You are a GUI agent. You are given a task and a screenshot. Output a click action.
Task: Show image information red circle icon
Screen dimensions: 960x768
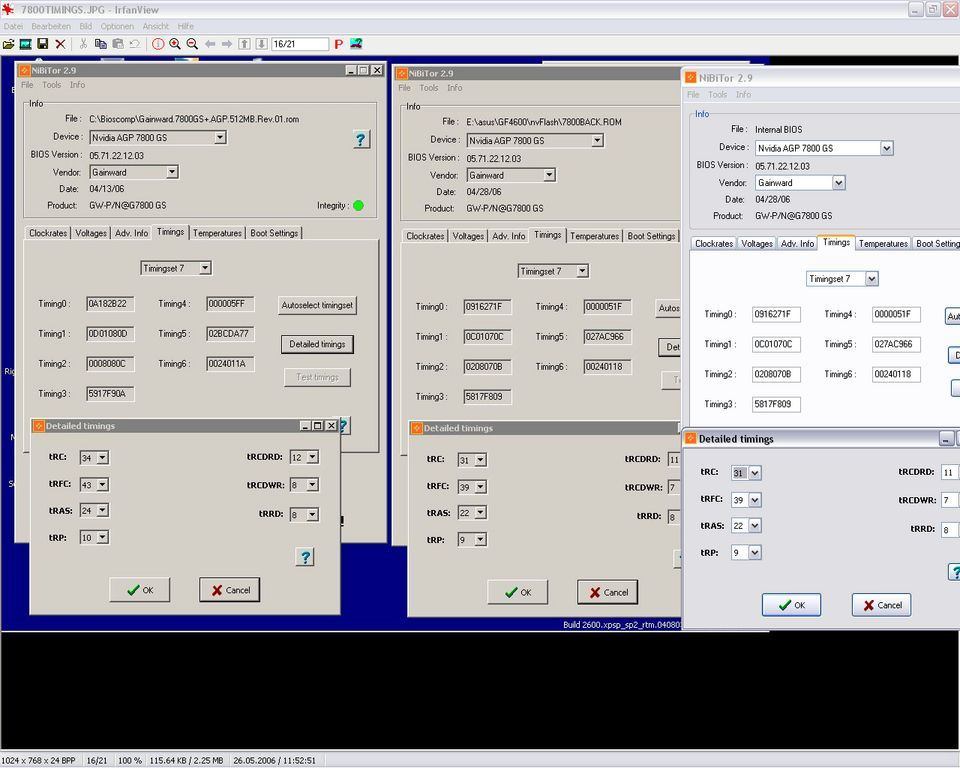tap(158, 44)
